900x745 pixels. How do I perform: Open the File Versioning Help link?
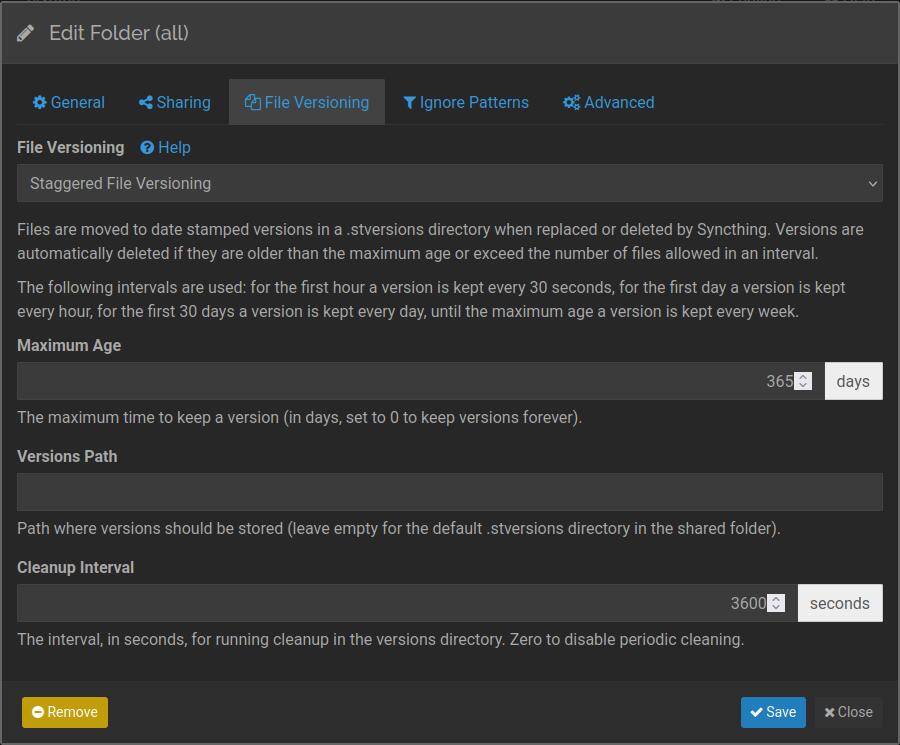point(173,147)
